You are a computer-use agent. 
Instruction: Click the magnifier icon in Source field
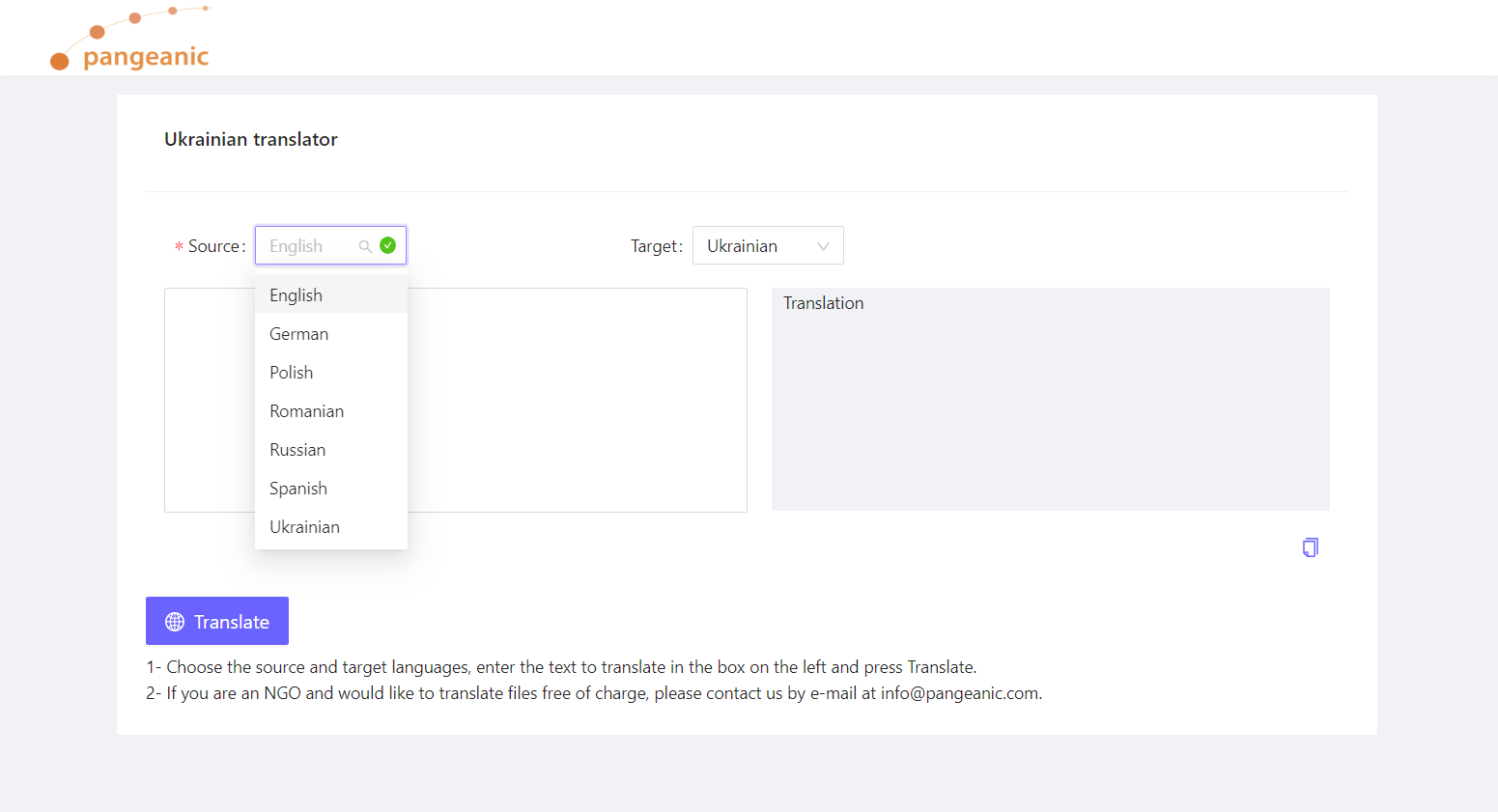(365, 246)
